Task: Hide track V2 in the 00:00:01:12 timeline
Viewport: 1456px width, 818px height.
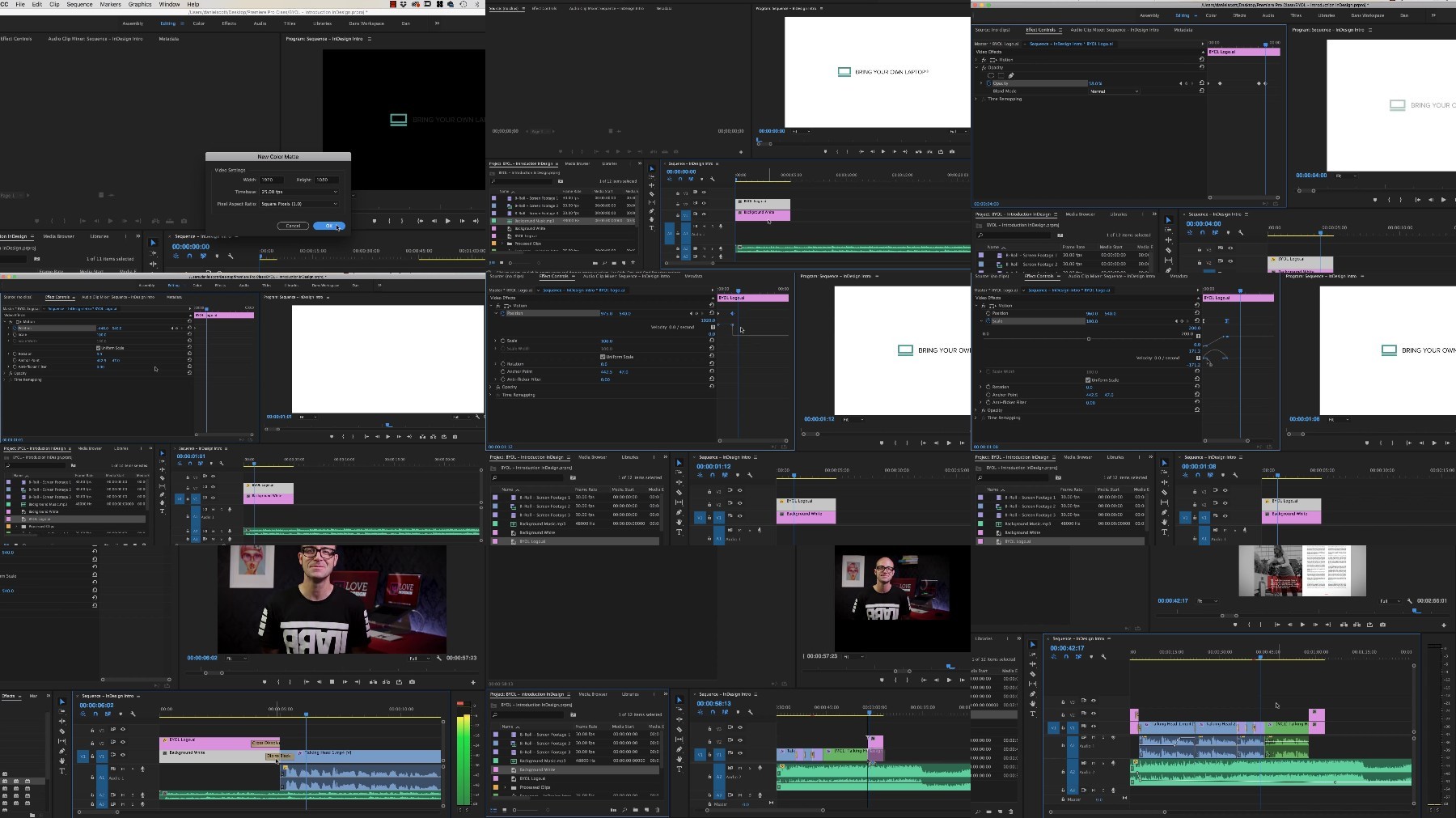Action: tap(739, 503)
